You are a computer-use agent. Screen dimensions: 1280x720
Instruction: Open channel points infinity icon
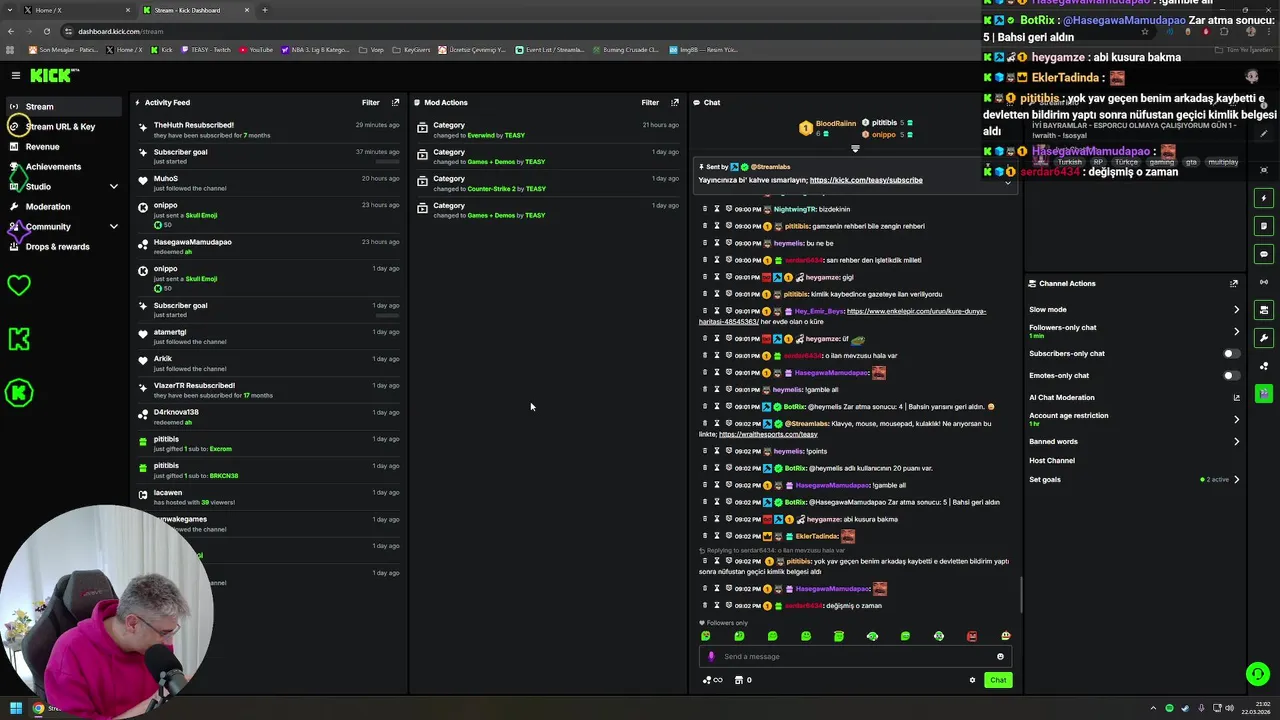(x=712, y=680)
